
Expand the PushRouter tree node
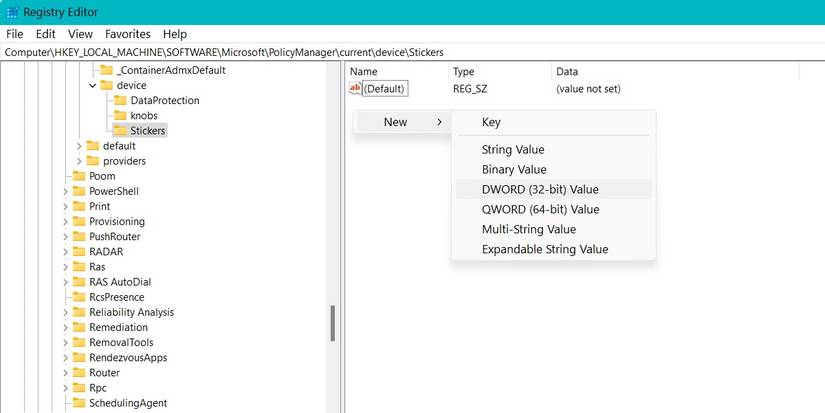pos(65,237)
